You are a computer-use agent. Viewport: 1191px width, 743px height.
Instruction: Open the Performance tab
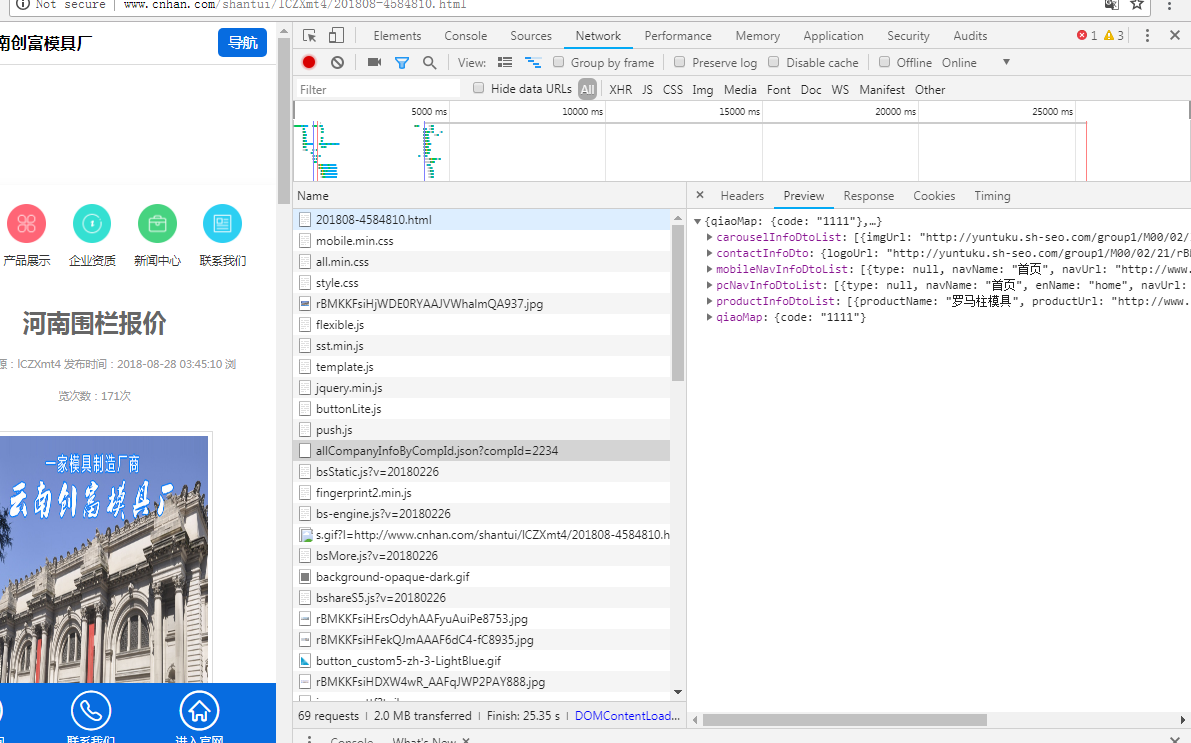click(678, 36)
